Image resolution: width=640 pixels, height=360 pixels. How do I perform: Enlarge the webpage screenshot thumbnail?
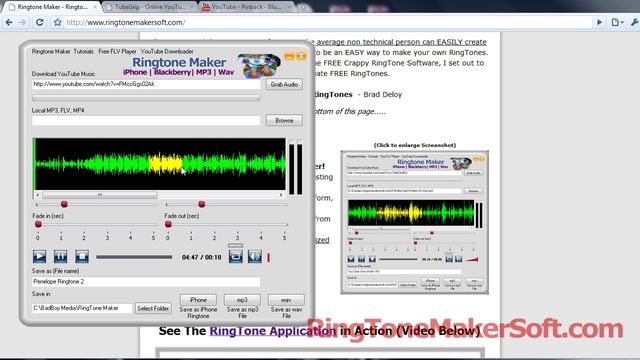415,222
